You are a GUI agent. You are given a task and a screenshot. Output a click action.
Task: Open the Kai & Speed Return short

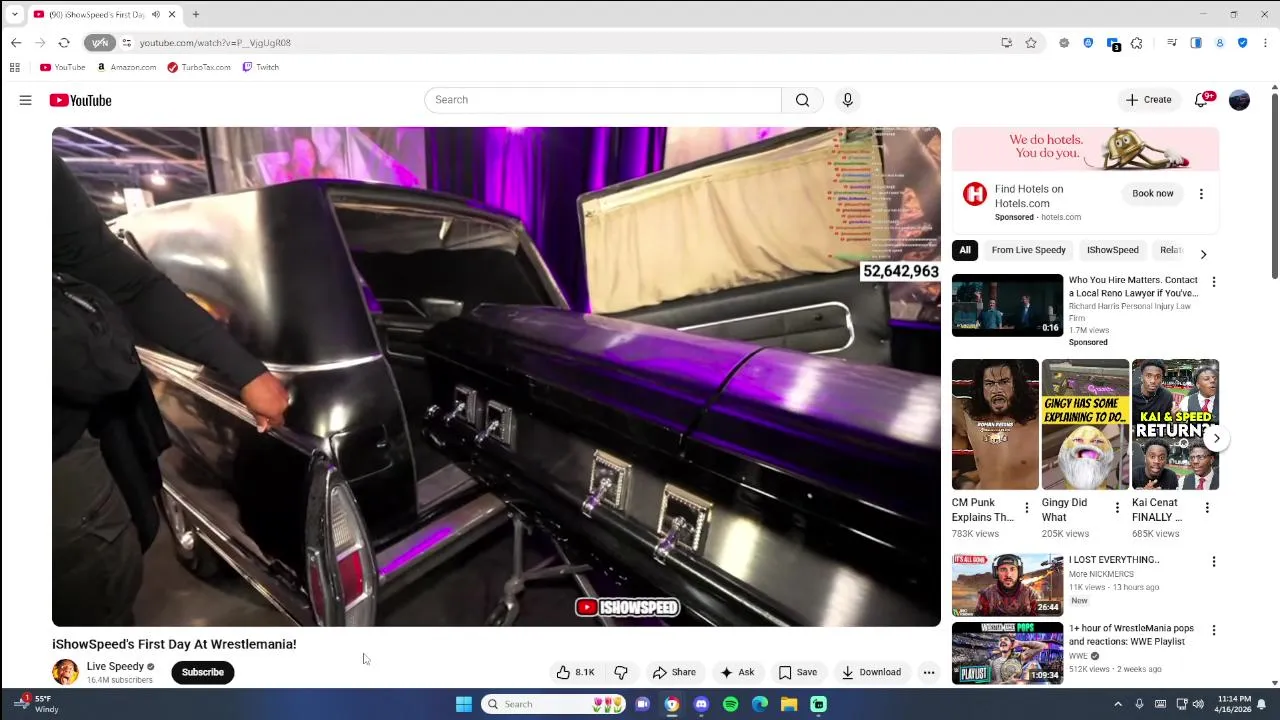point(1175,425)
